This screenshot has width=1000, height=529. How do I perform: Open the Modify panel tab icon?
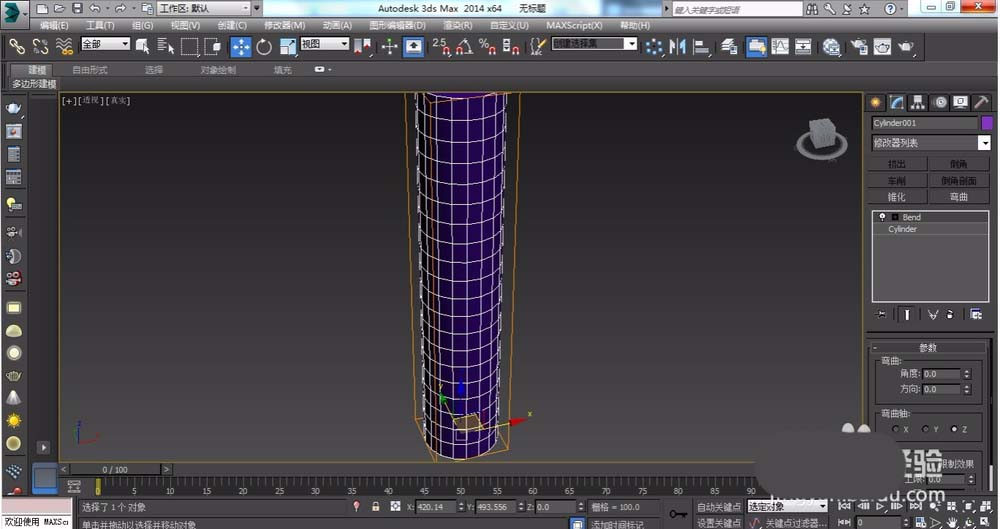[897, 102]
